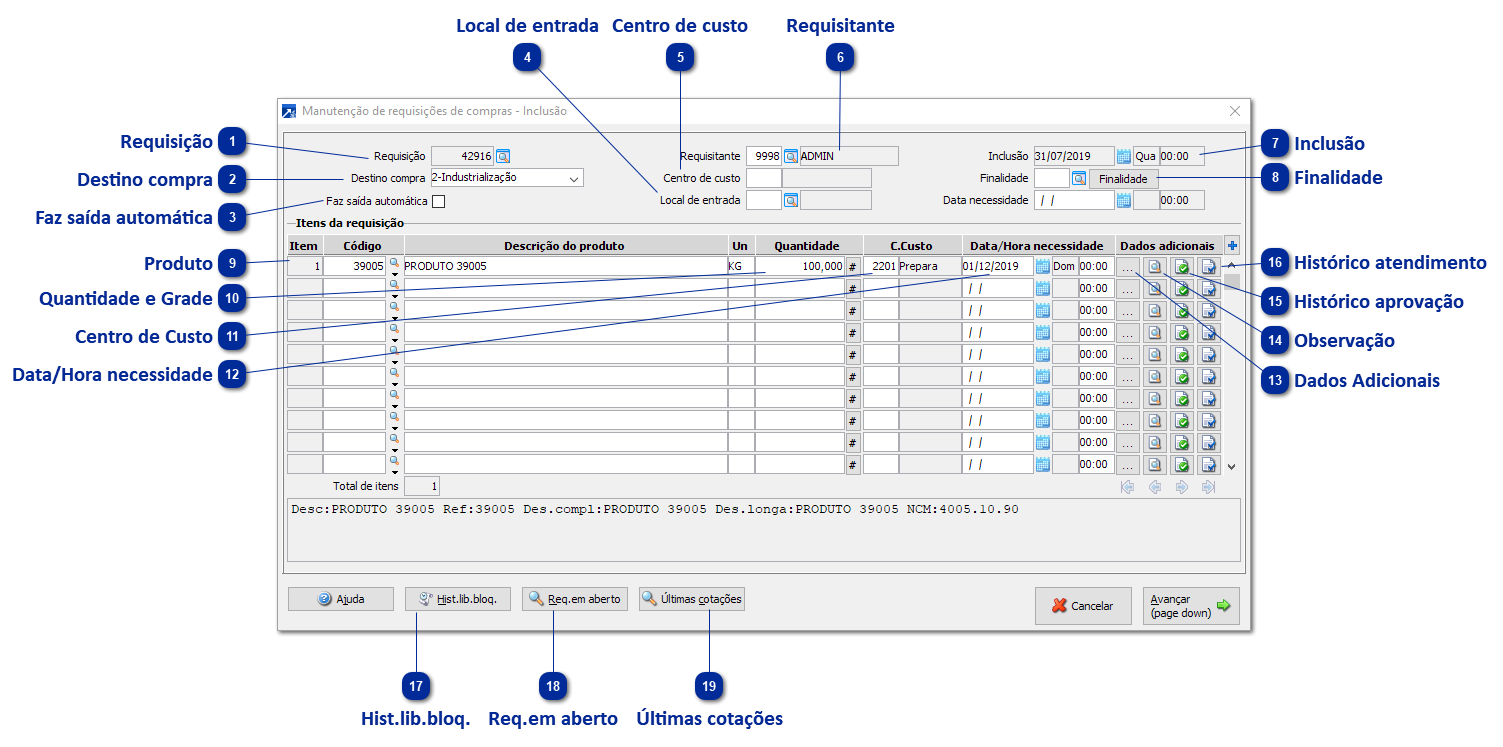
Task: Open the Finalidade search lookup icon
Action: point(1079,178)
